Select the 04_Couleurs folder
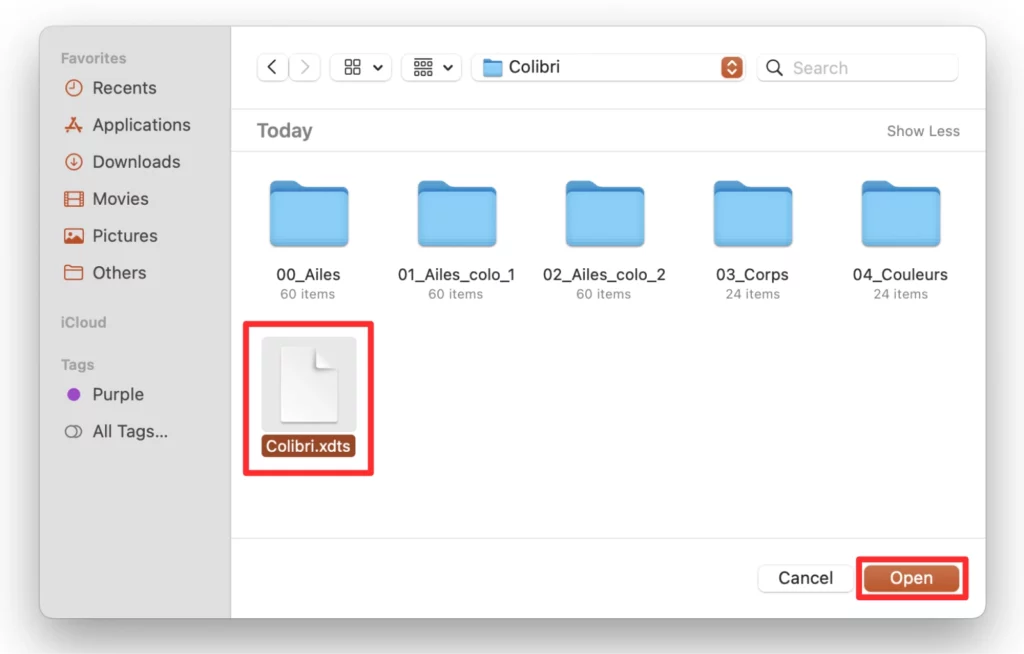 pyautogui.click(x=901, y=214)
